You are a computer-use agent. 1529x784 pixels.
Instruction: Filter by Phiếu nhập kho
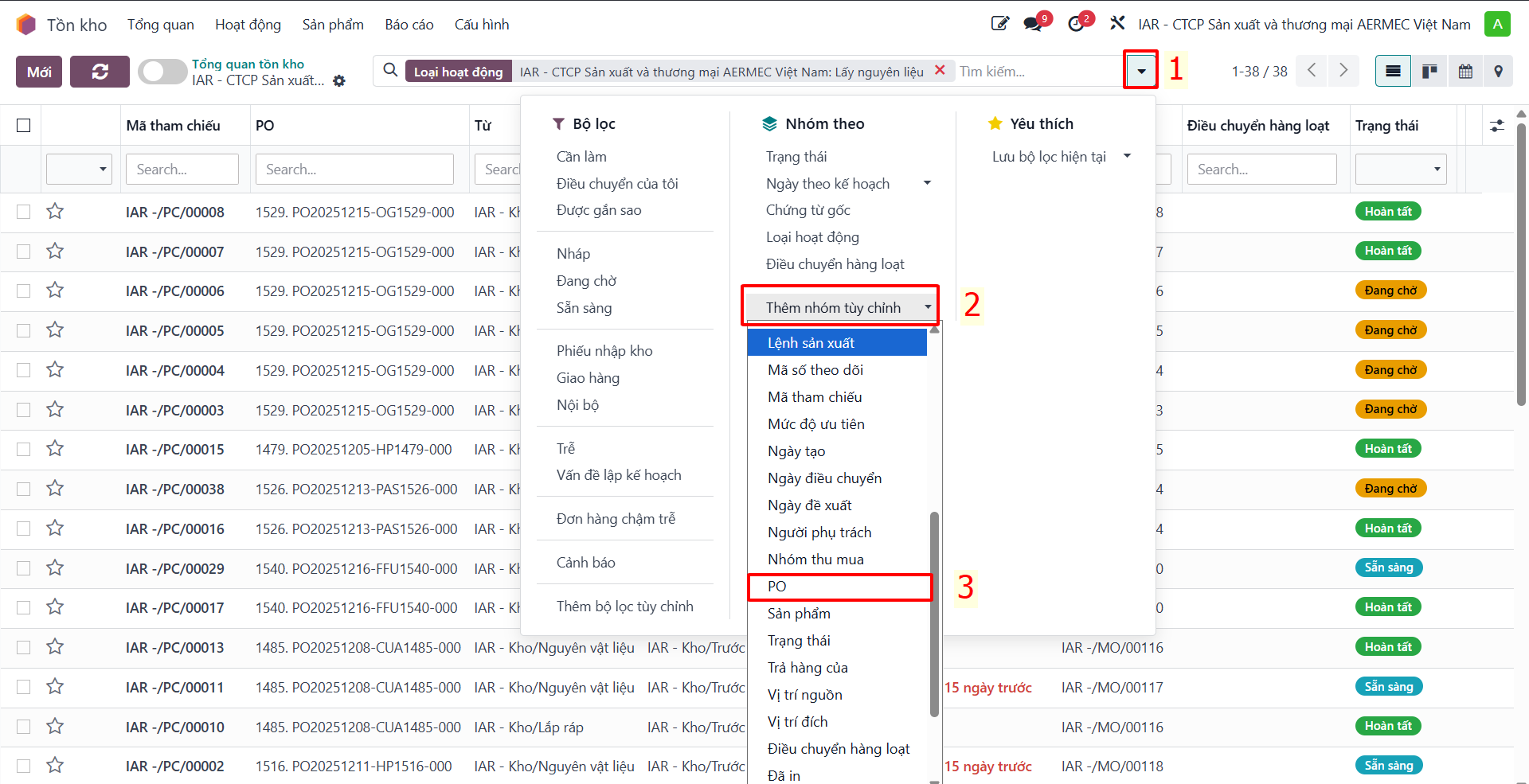point(604,351)
